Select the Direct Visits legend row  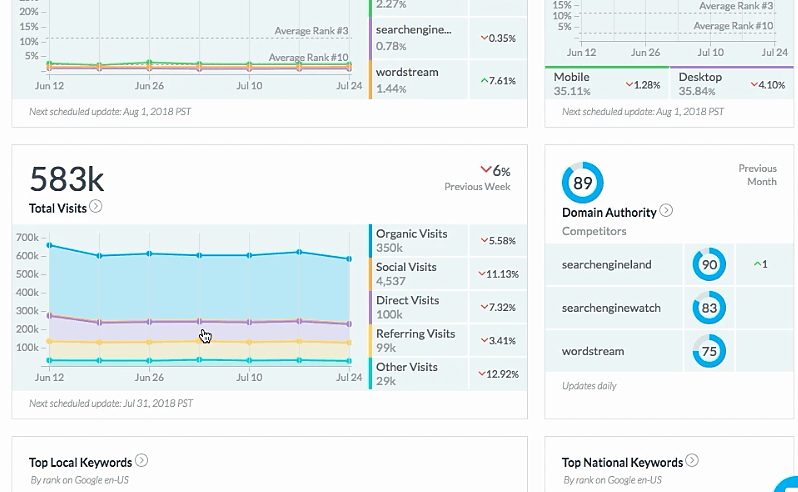pos(448,307)
